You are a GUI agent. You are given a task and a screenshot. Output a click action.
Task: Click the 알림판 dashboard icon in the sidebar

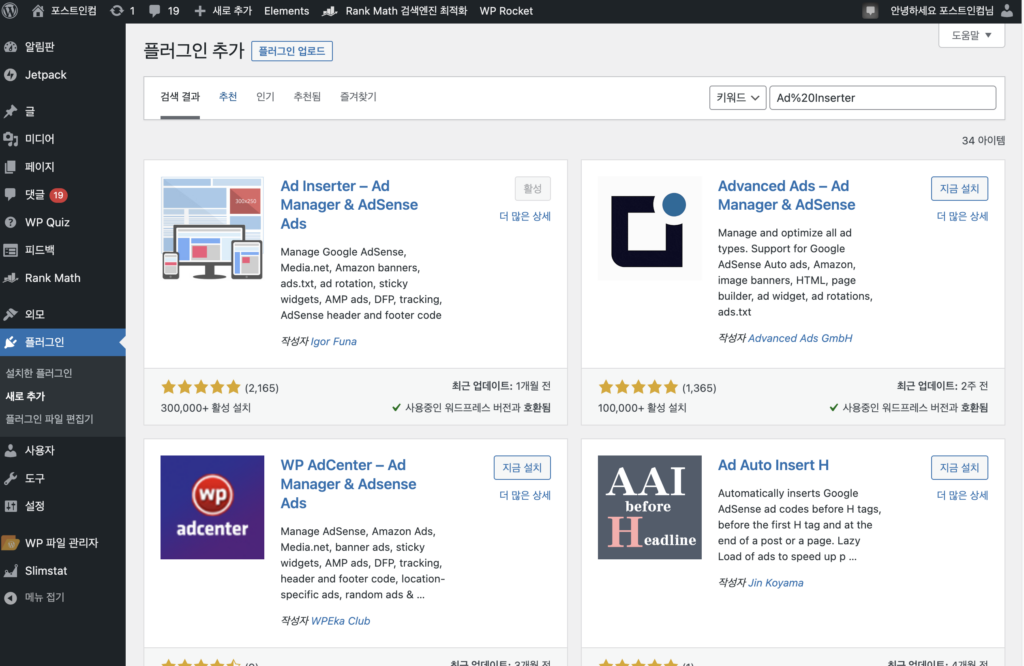point(10,47)
